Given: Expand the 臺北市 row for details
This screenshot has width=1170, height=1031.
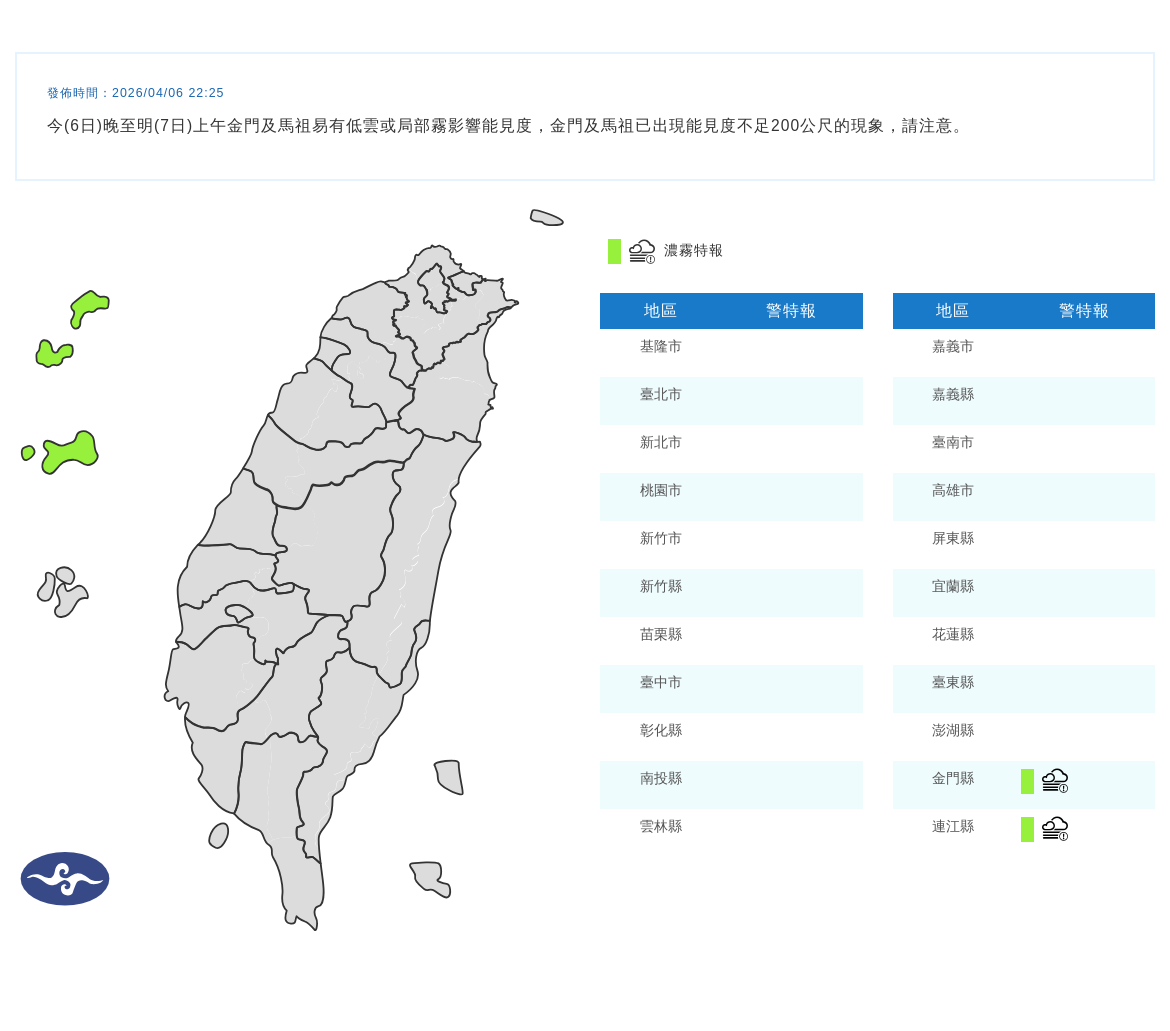Looking at the screenshot, I should point(660,395).
